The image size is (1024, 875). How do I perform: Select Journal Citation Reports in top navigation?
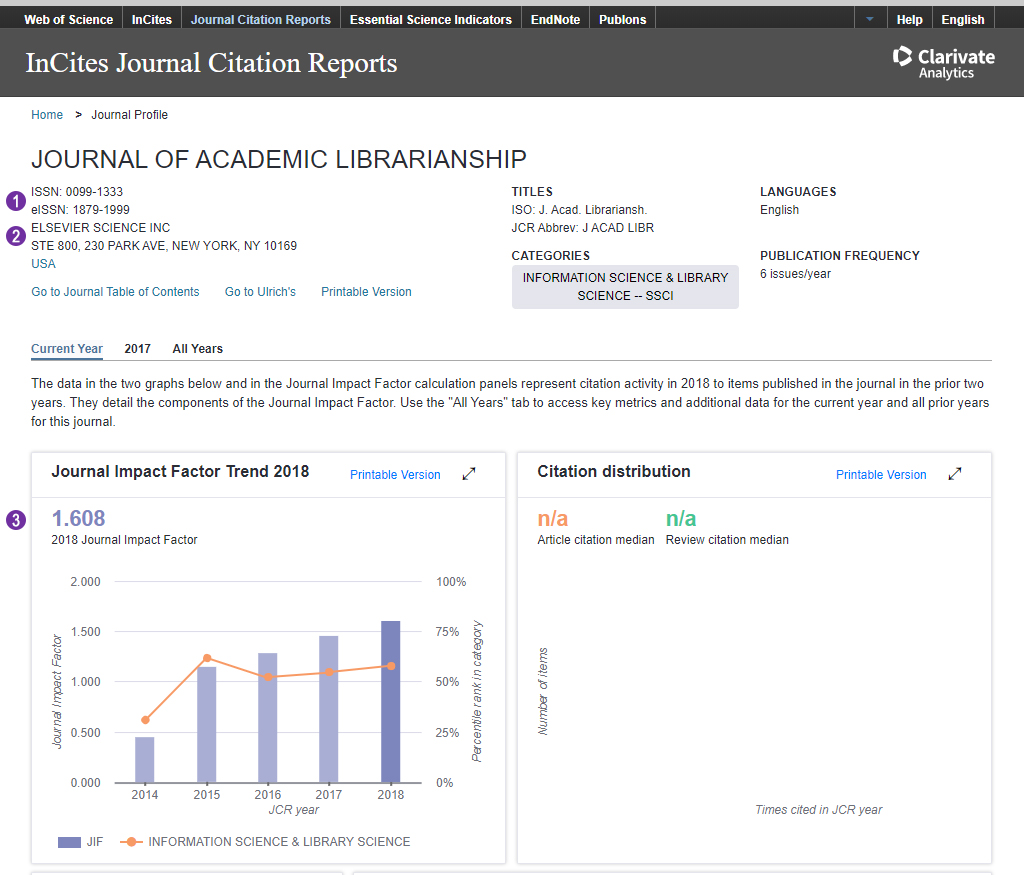(x=261, y=20)
